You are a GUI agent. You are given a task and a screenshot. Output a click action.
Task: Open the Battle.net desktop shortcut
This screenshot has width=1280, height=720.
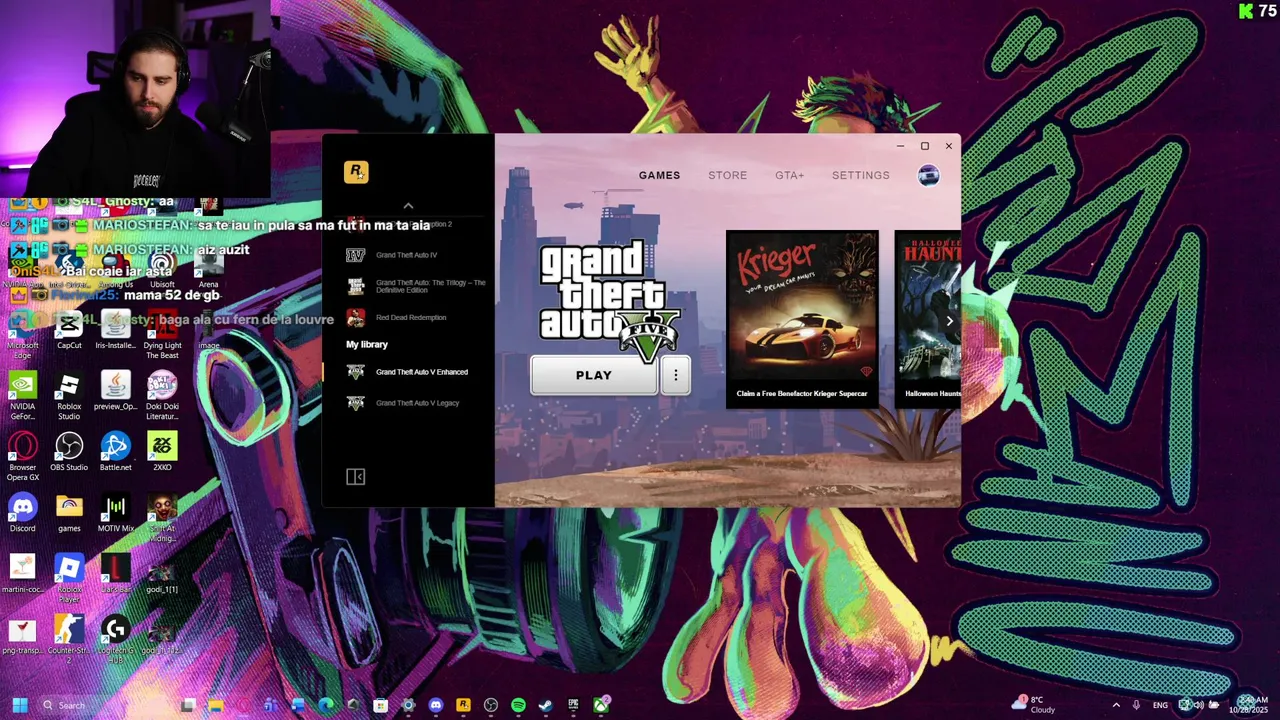point(115,452)
